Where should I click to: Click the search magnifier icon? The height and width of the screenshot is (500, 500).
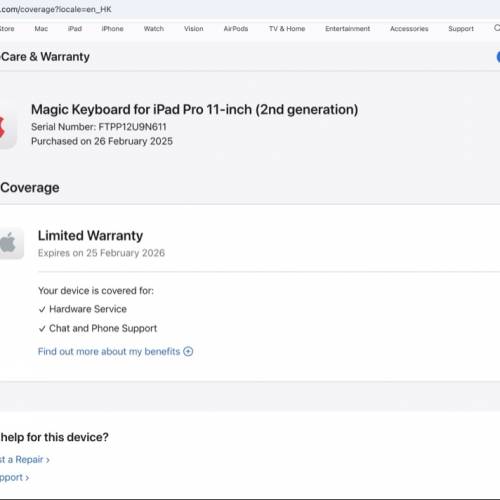point(497,28)
